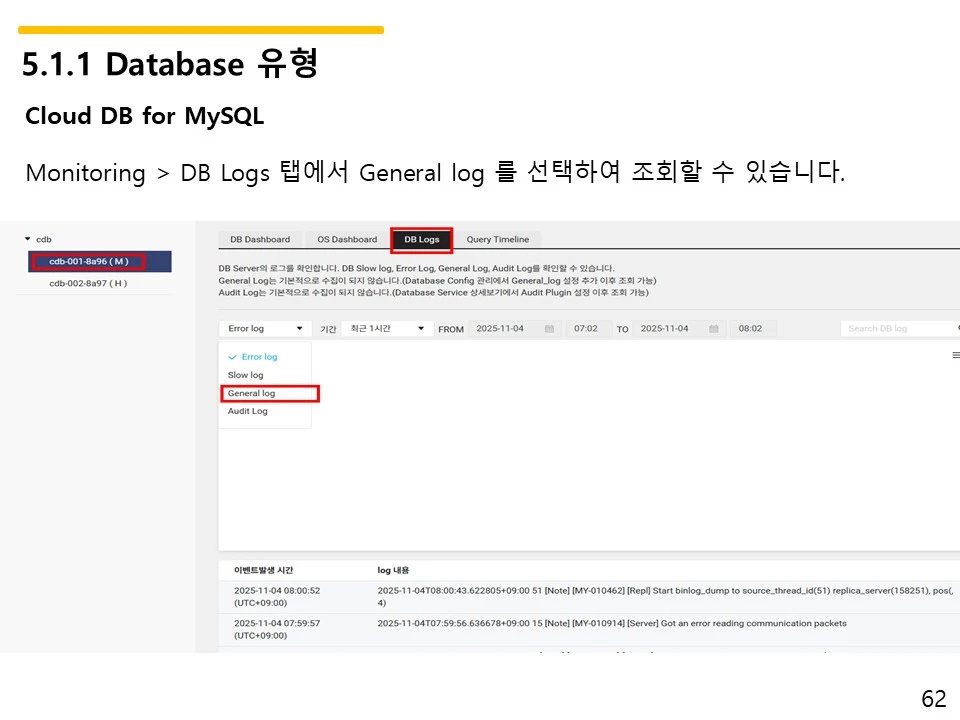Select the 2025-11-04 08:00:52 log row time
This screenshot has width=960, height=720.
pyautogui.click(x=277, y=597)
